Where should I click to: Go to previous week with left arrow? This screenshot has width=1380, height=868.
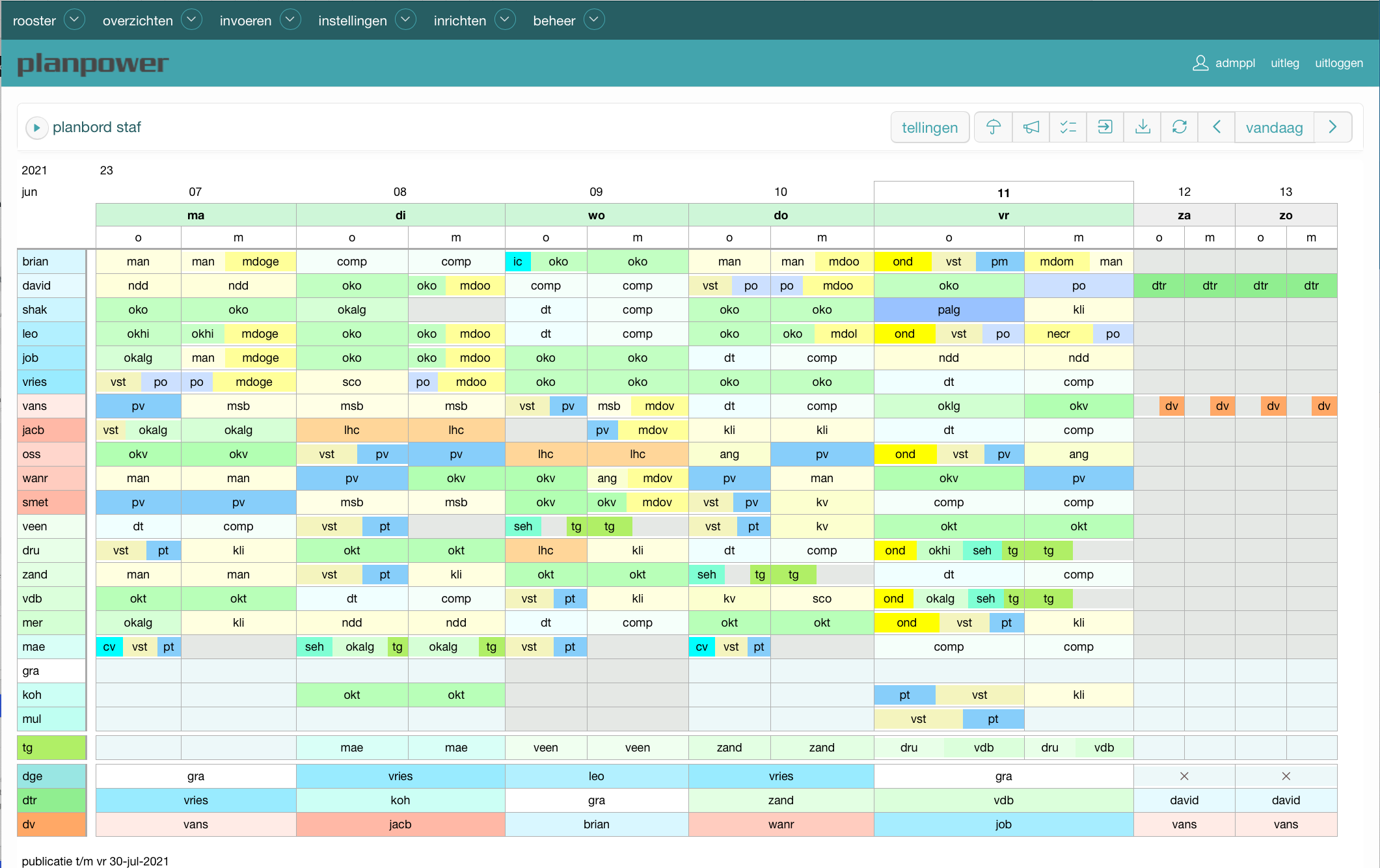(1217, 127)
